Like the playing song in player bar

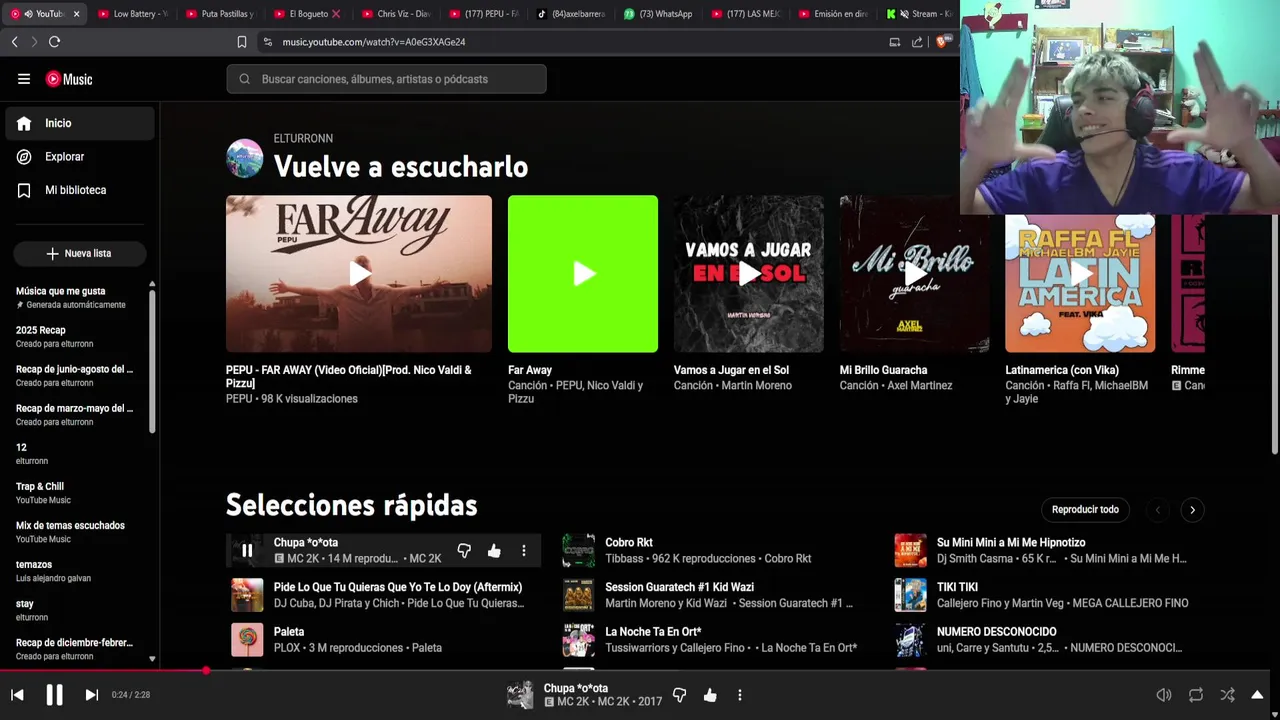point(710,695)
